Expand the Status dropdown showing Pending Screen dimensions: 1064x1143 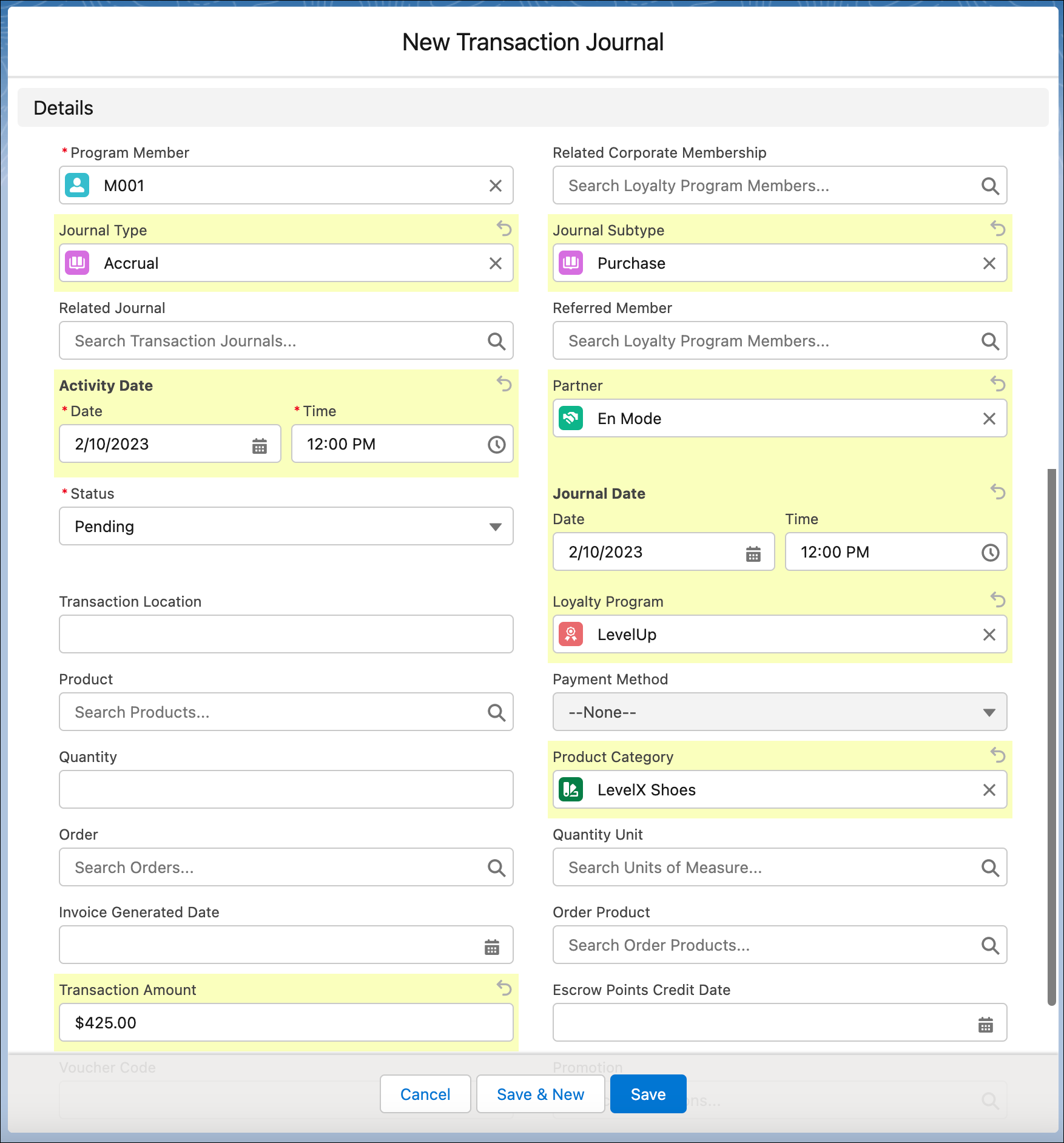286,527
